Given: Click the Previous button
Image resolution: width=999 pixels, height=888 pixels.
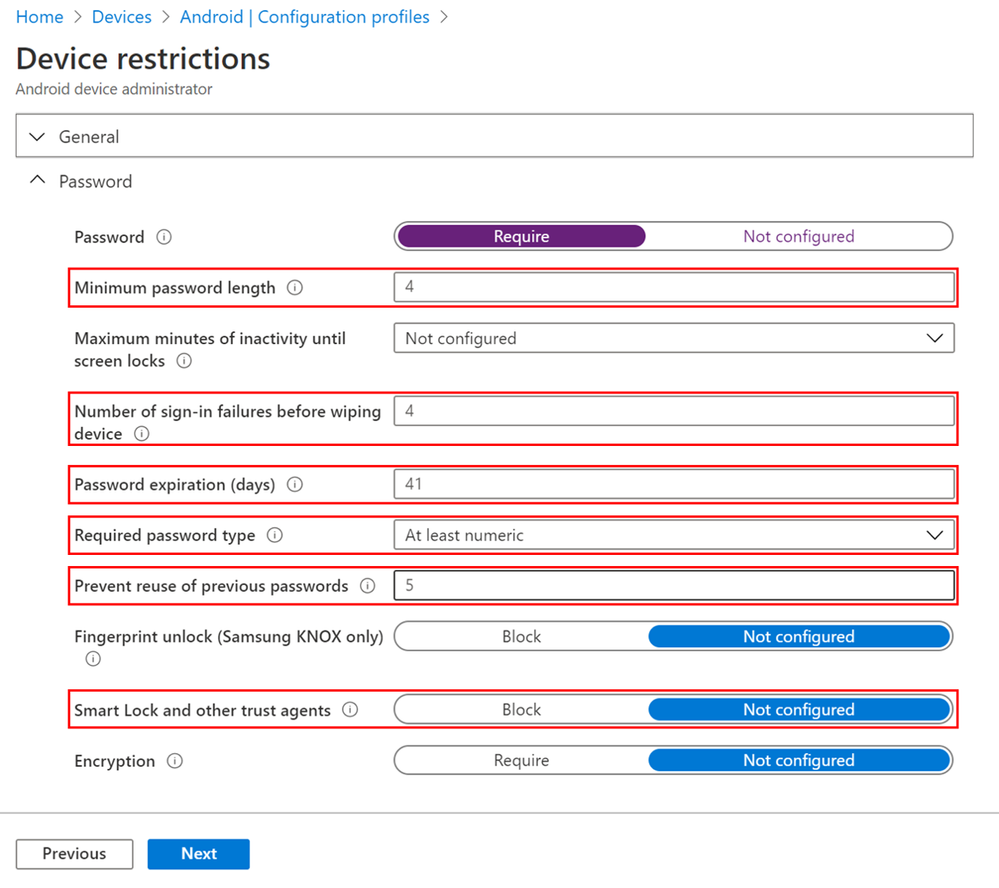Looking at the screenshot, I should 75,854.
